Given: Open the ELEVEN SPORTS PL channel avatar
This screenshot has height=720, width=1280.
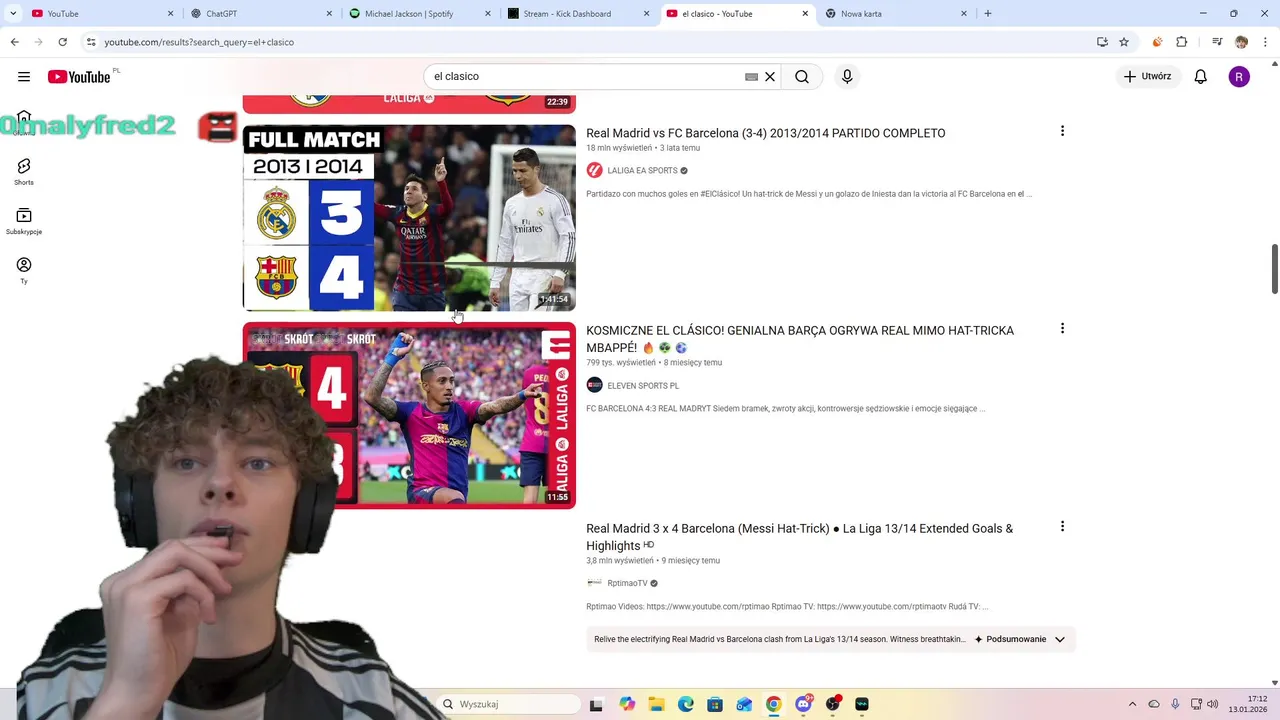Looking at the screenshot, I should point(594,385).
